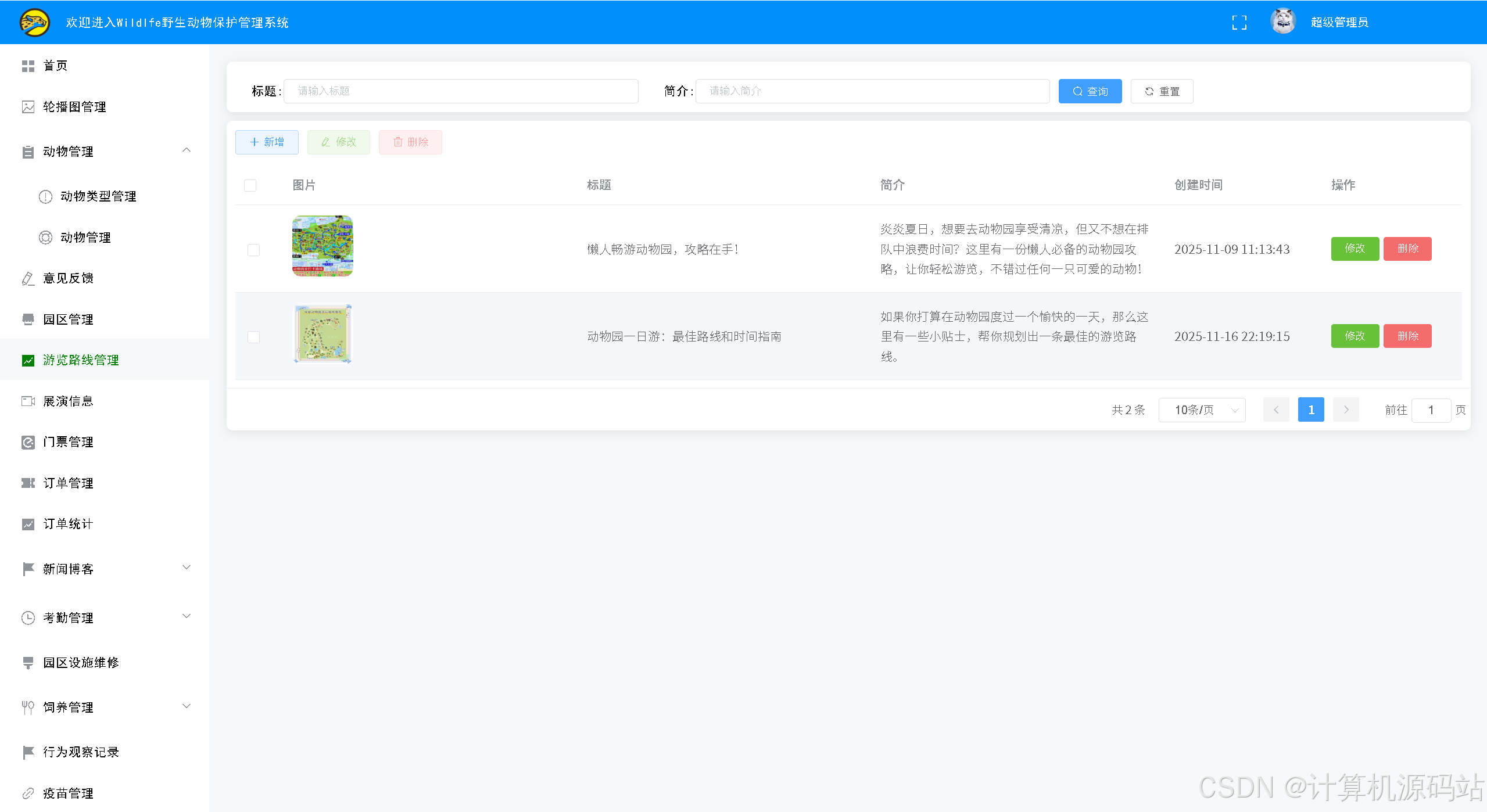Image resolution: width=1487 pixels, height=812 pixels.
Task: Click the 疫苗管理 link icon
Action: pyautogui.click(x=28, y=793)
